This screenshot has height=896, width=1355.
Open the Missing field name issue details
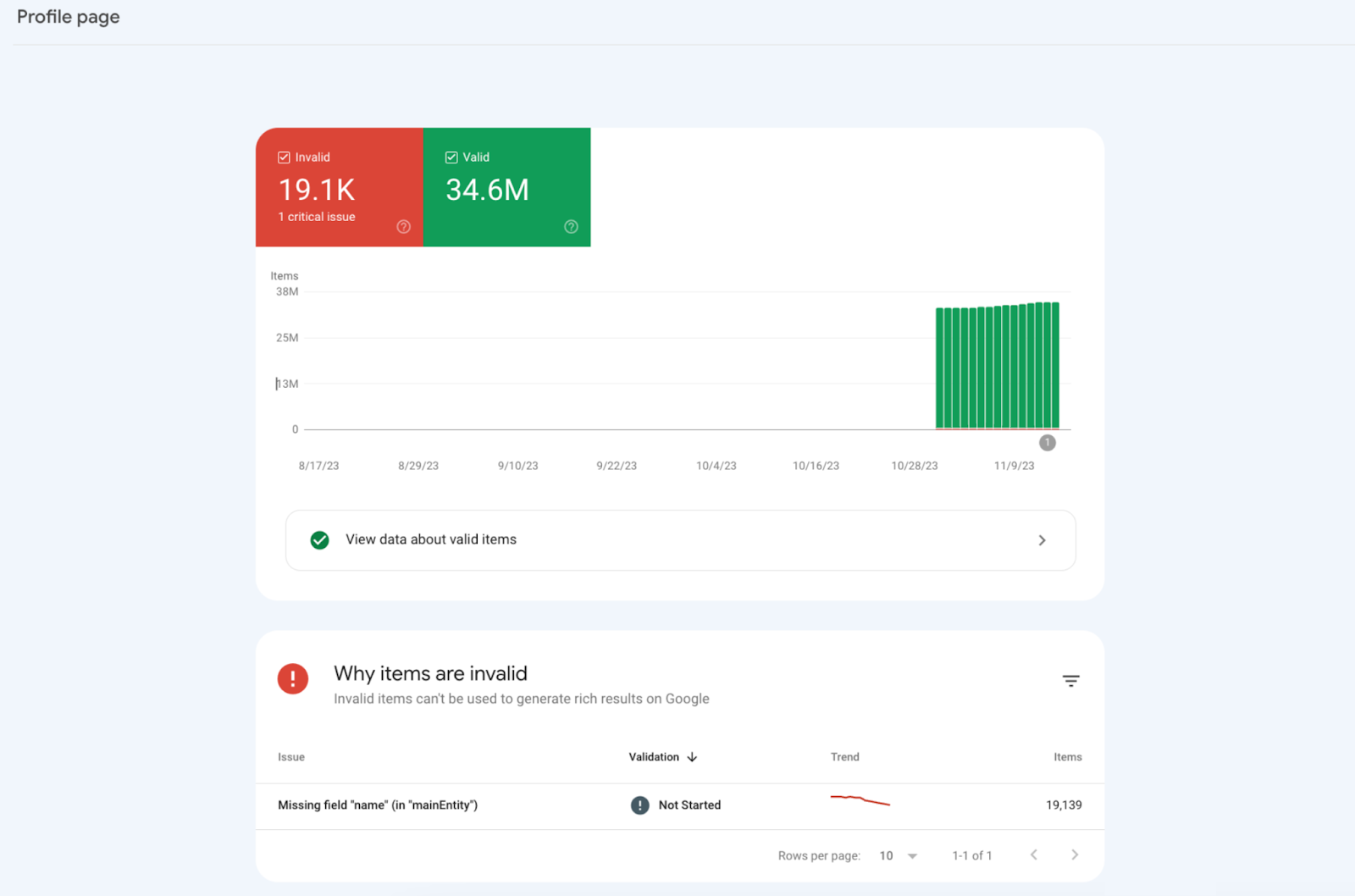(x=378, y=805)
